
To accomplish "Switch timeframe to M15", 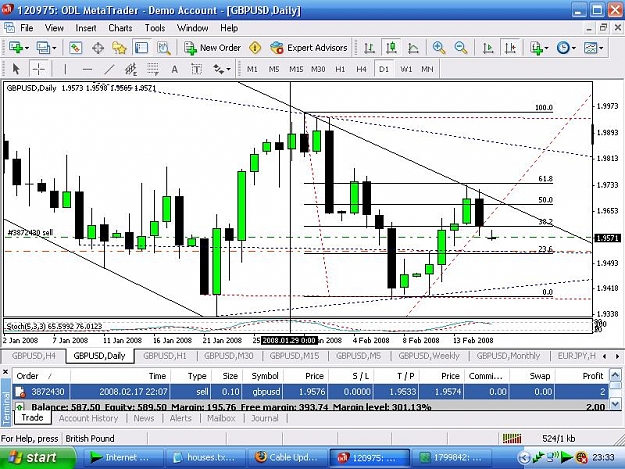I will click(296, 69).
